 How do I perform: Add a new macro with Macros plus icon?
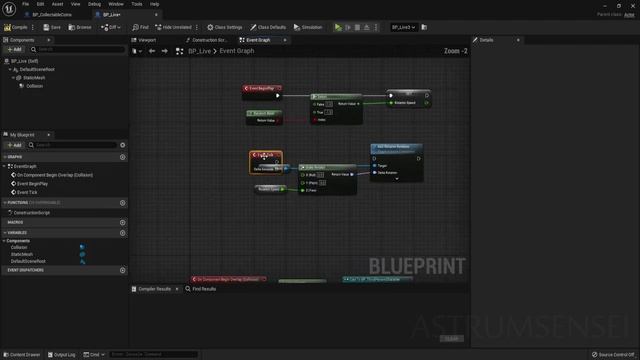122,222
